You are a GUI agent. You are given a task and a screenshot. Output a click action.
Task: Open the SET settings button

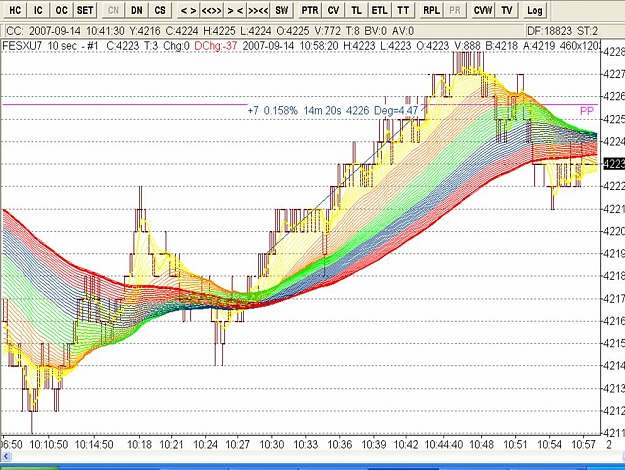coord(85,10)
